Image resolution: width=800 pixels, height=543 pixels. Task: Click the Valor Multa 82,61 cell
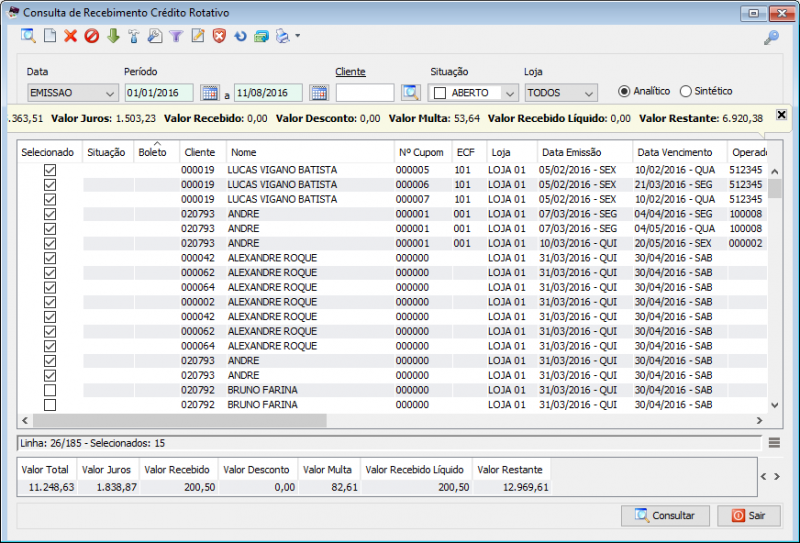330,487
